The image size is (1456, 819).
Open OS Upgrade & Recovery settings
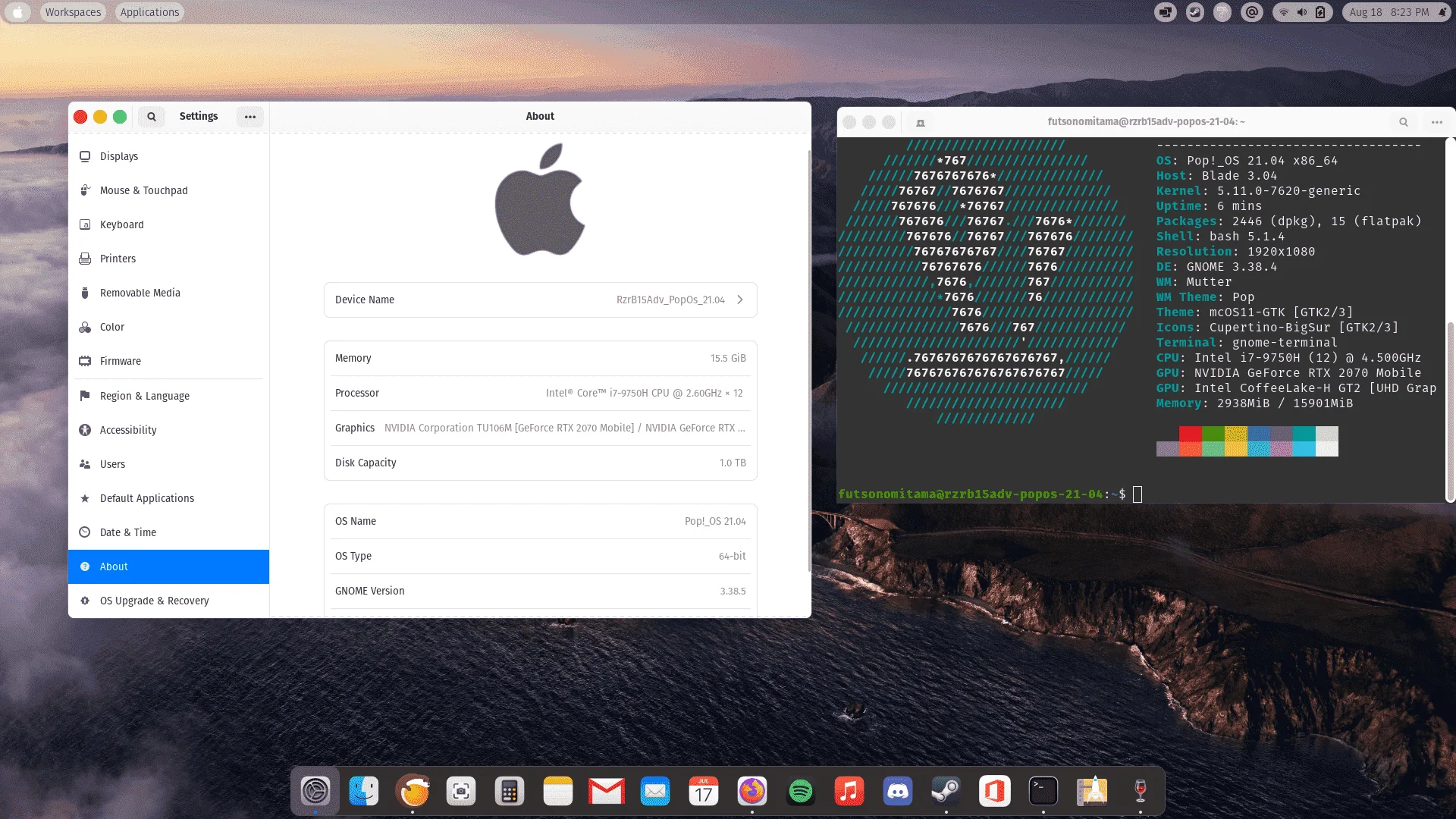168,601
